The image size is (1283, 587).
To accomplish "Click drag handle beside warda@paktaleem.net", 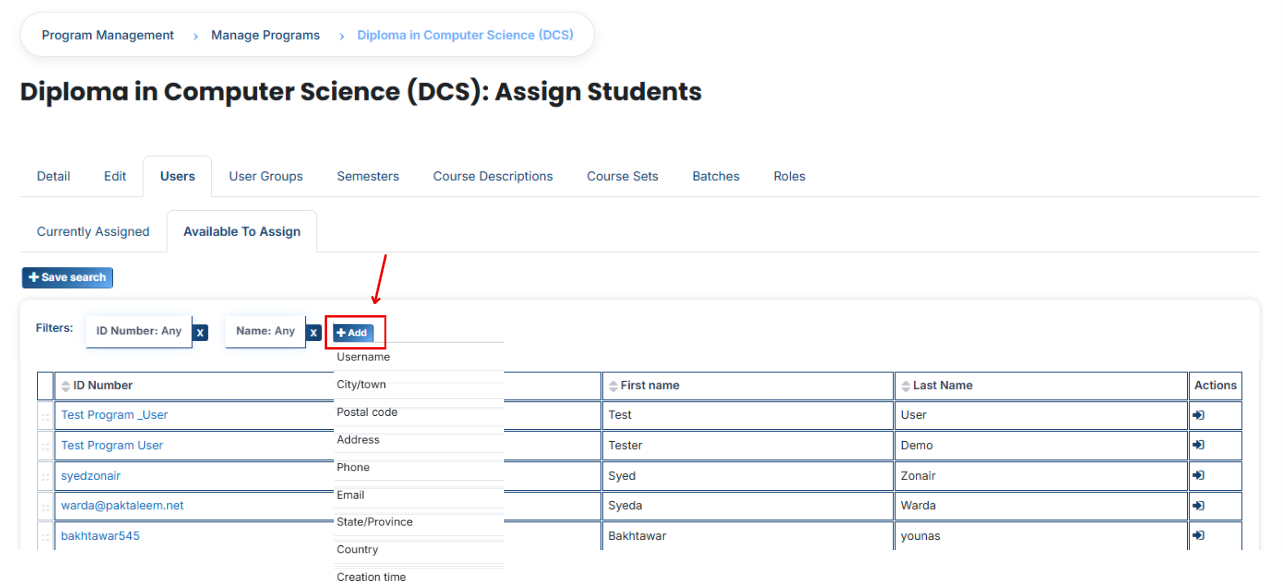I will 46,506.
